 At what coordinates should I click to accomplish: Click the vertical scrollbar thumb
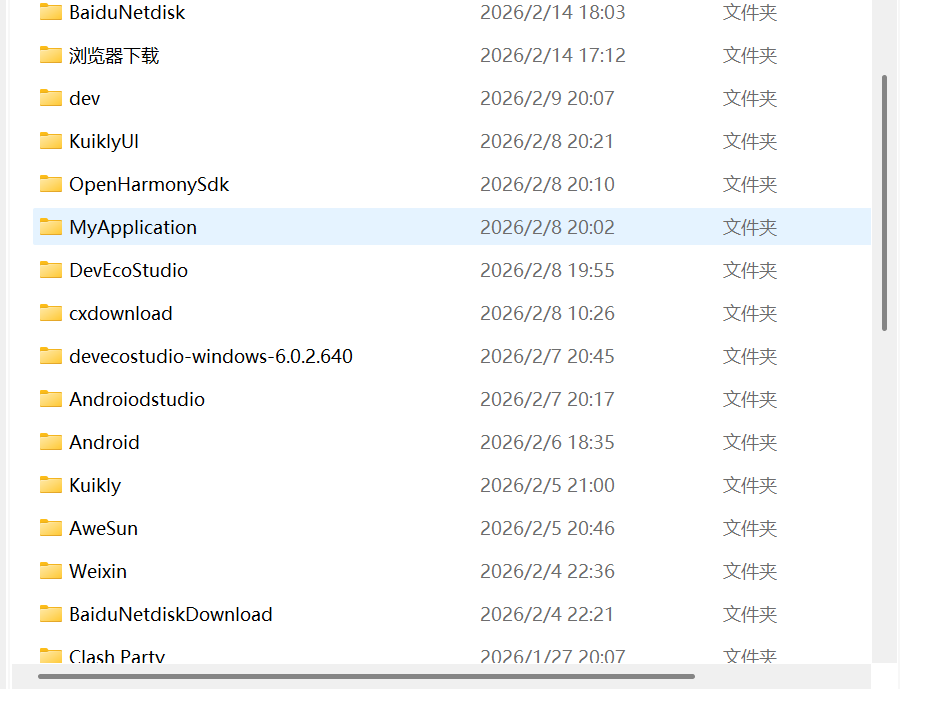(x=884, y=203)
